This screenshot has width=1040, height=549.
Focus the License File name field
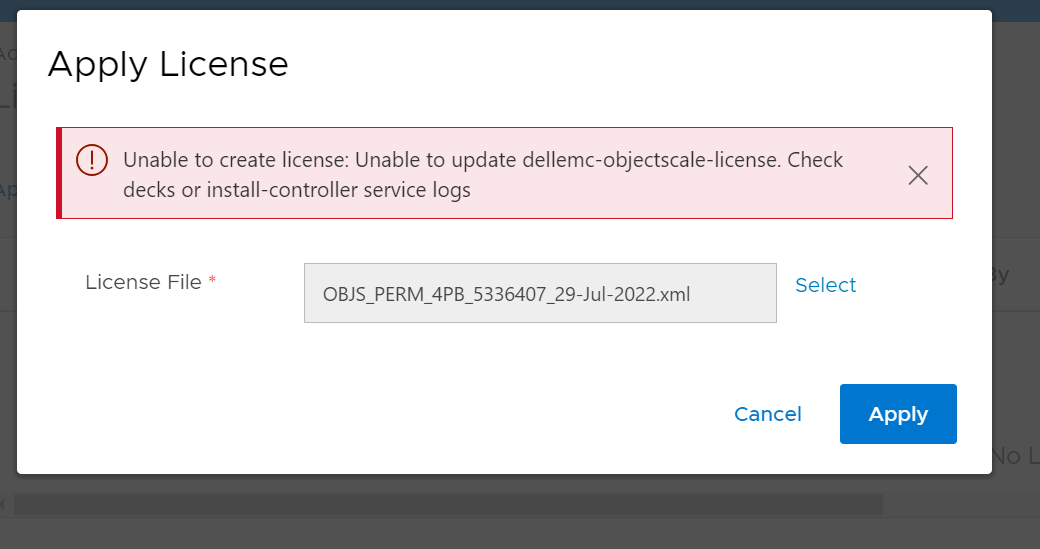(540, 293)
